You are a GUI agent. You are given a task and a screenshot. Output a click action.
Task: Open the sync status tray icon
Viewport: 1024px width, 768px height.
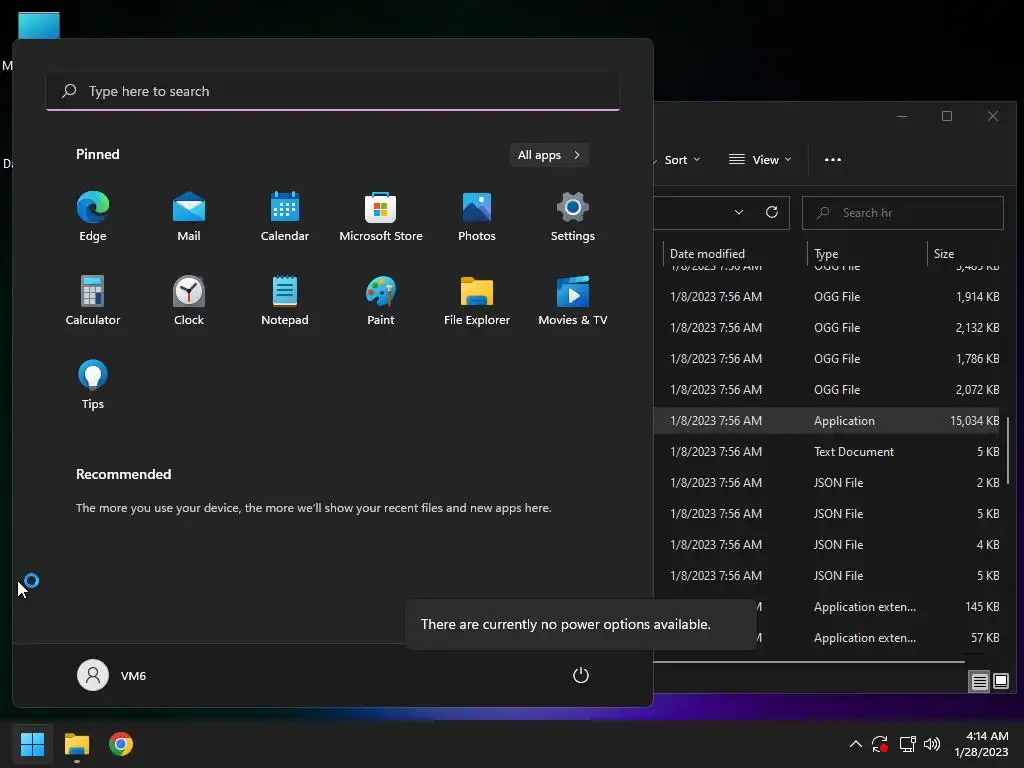880,744
